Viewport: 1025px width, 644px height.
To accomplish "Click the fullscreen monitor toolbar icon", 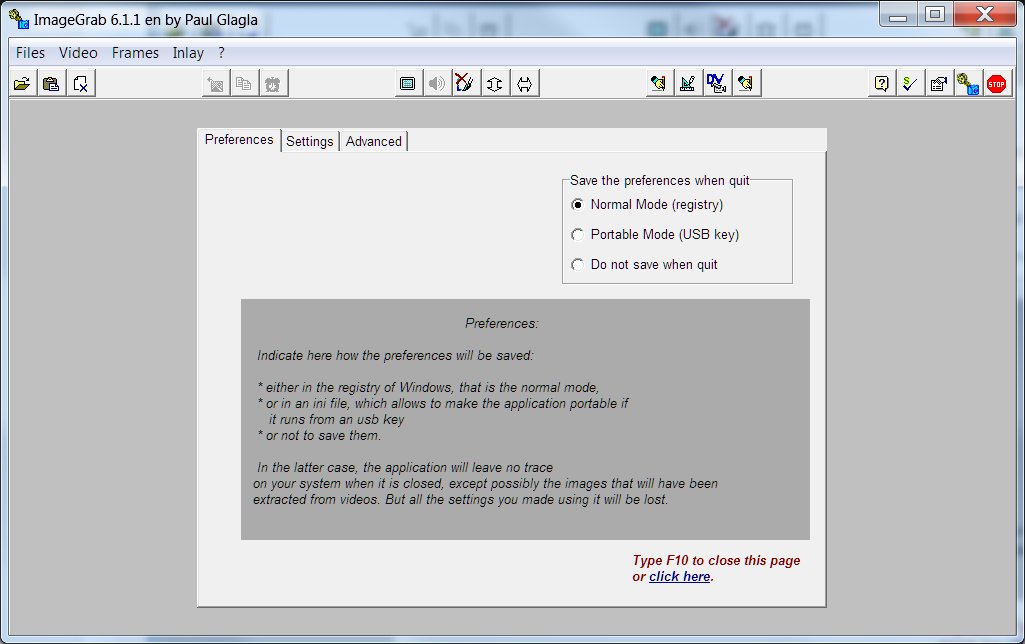I will click(407, 84).
